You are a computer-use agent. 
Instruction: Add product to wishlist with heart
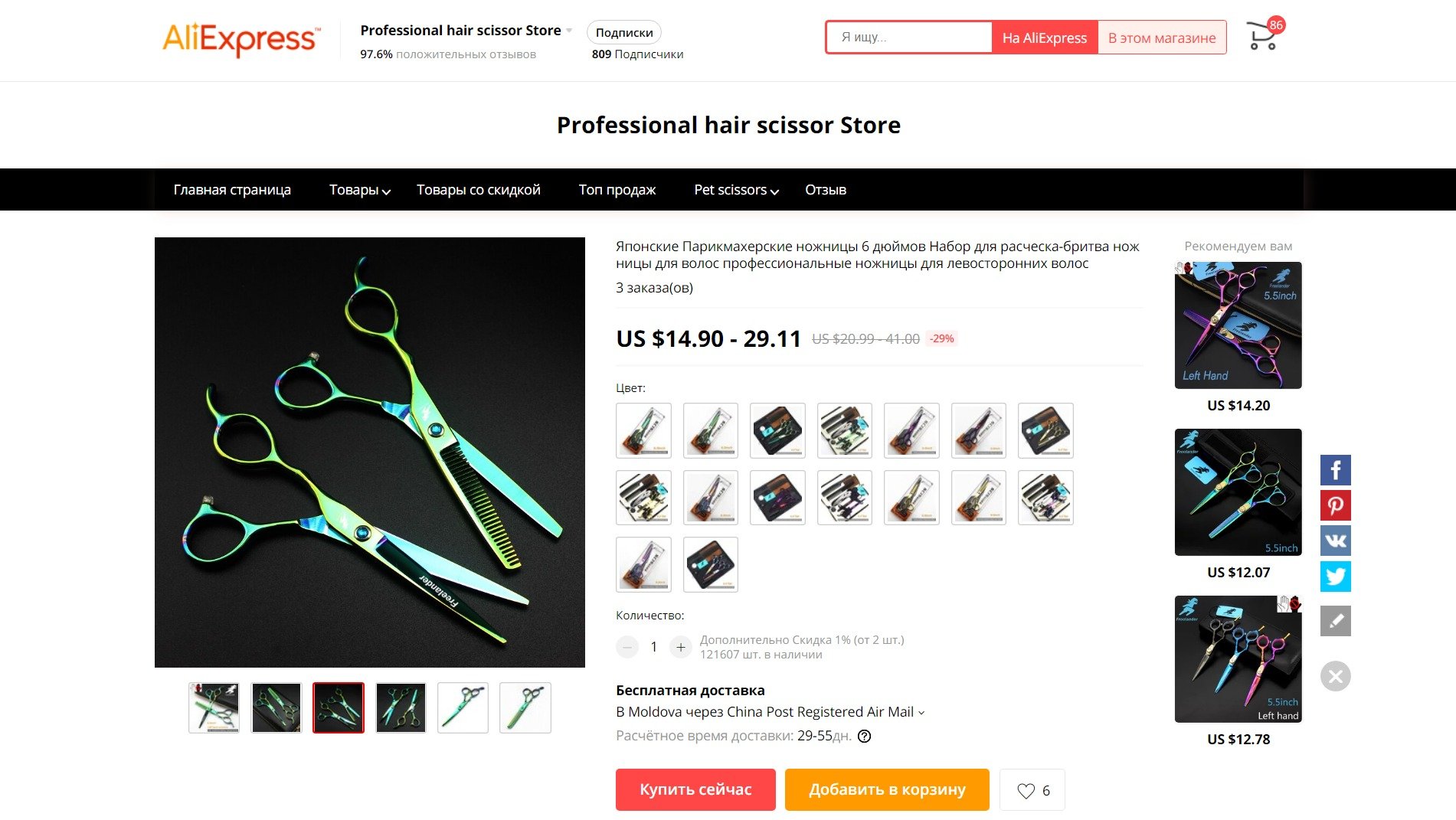tap(1032, 790)
